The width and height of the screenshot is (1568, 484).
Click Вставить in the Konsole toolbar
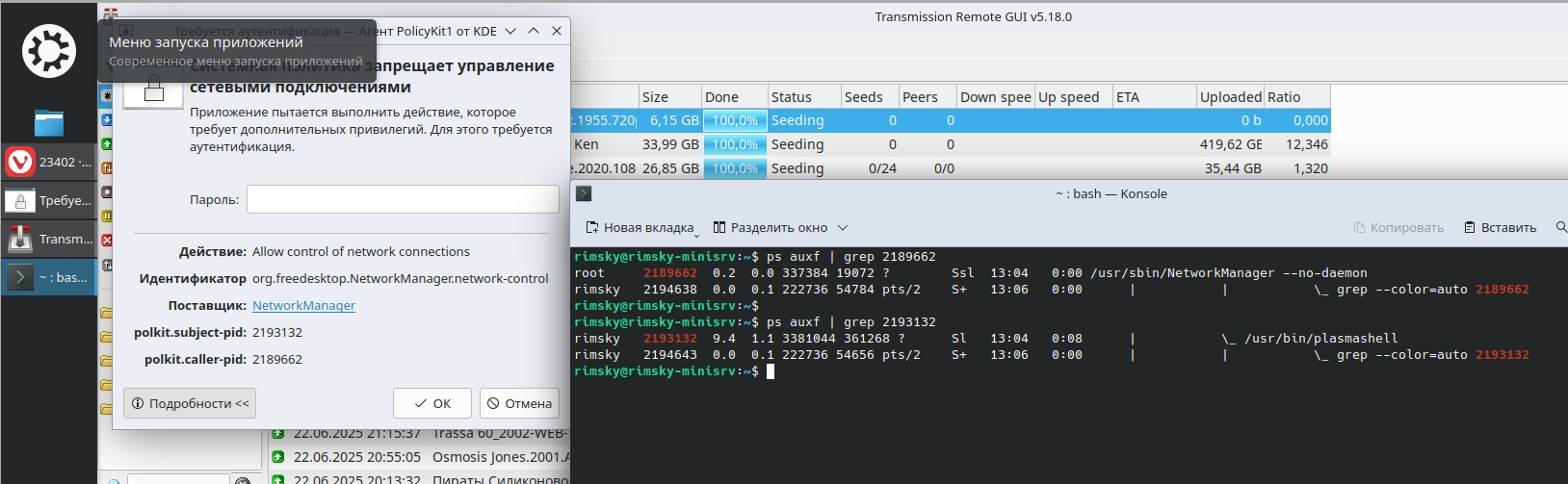click(x=1500, y=227)
